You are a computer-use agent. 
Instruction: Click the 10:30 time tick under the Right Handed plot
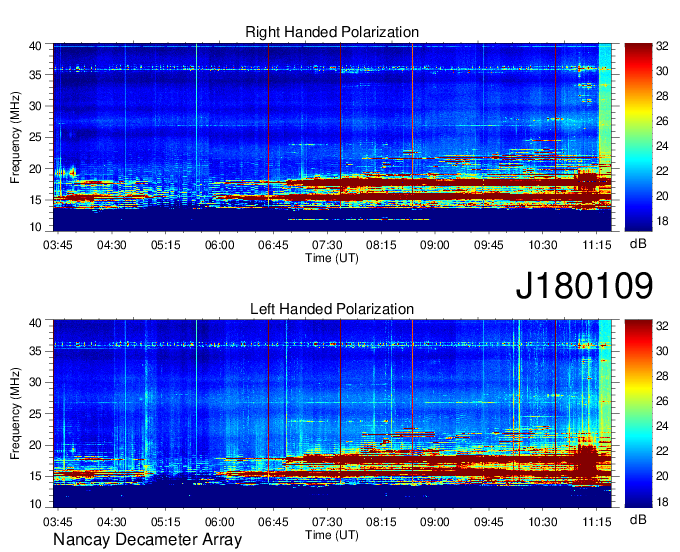543,245
